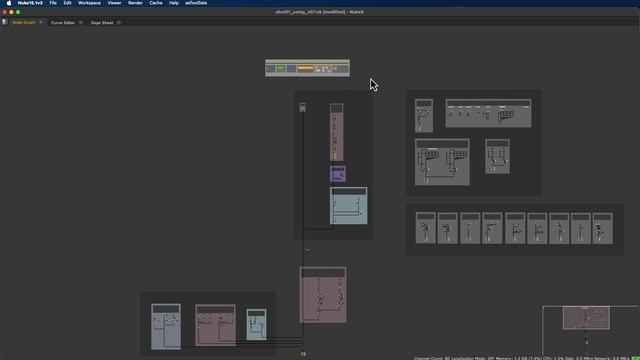Select the last backdrop in the nine-backdrop row
This screenshot has height=360, width=640.
coord(602,228)
